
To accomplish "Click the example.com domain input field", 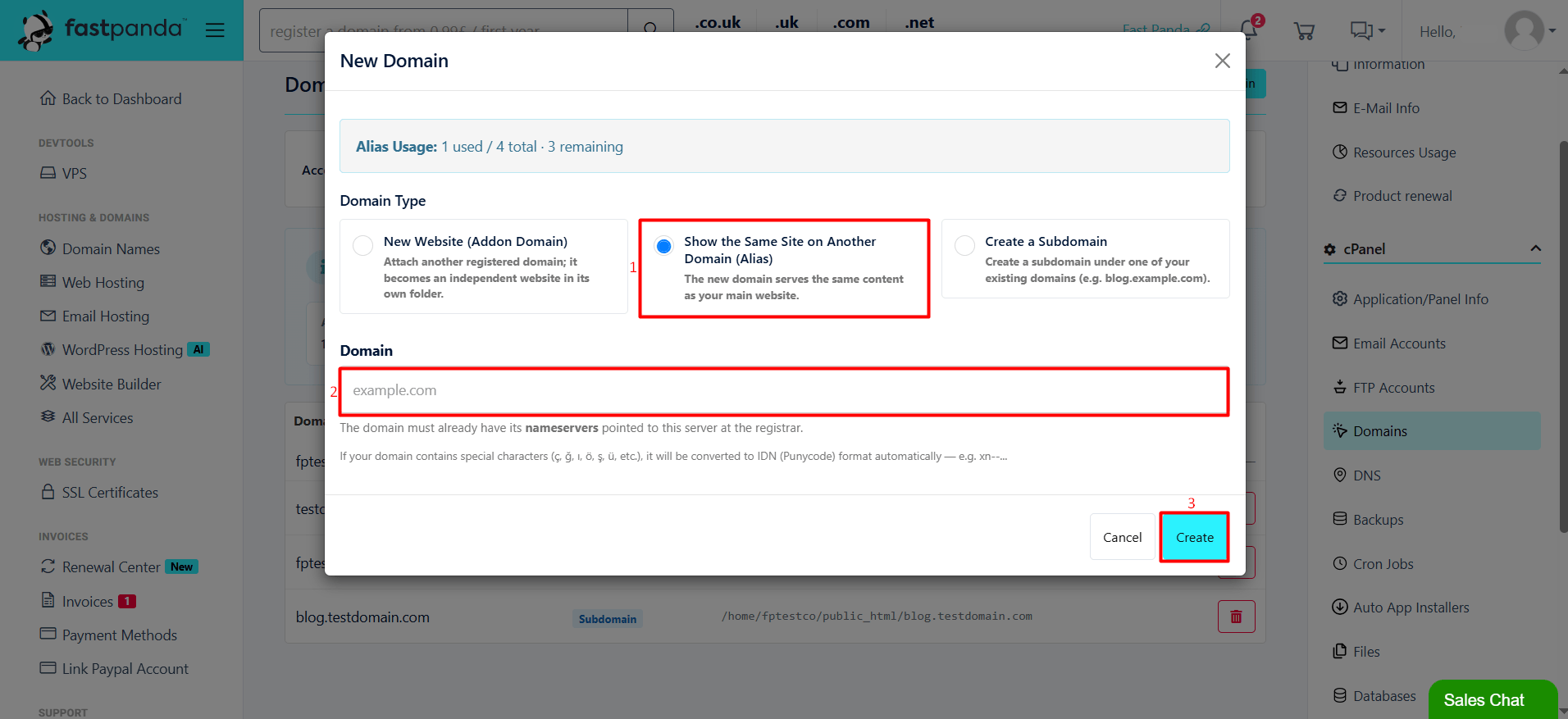I will tap(784, 391).
